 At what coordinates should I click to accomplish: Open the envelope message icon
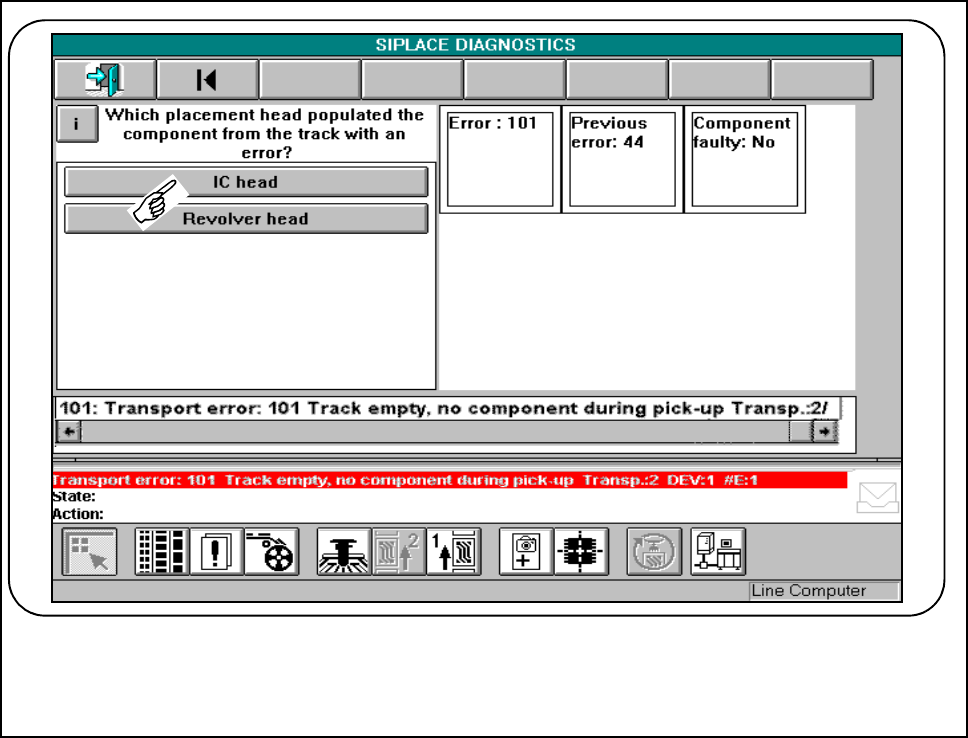click(x=877, y=498)
